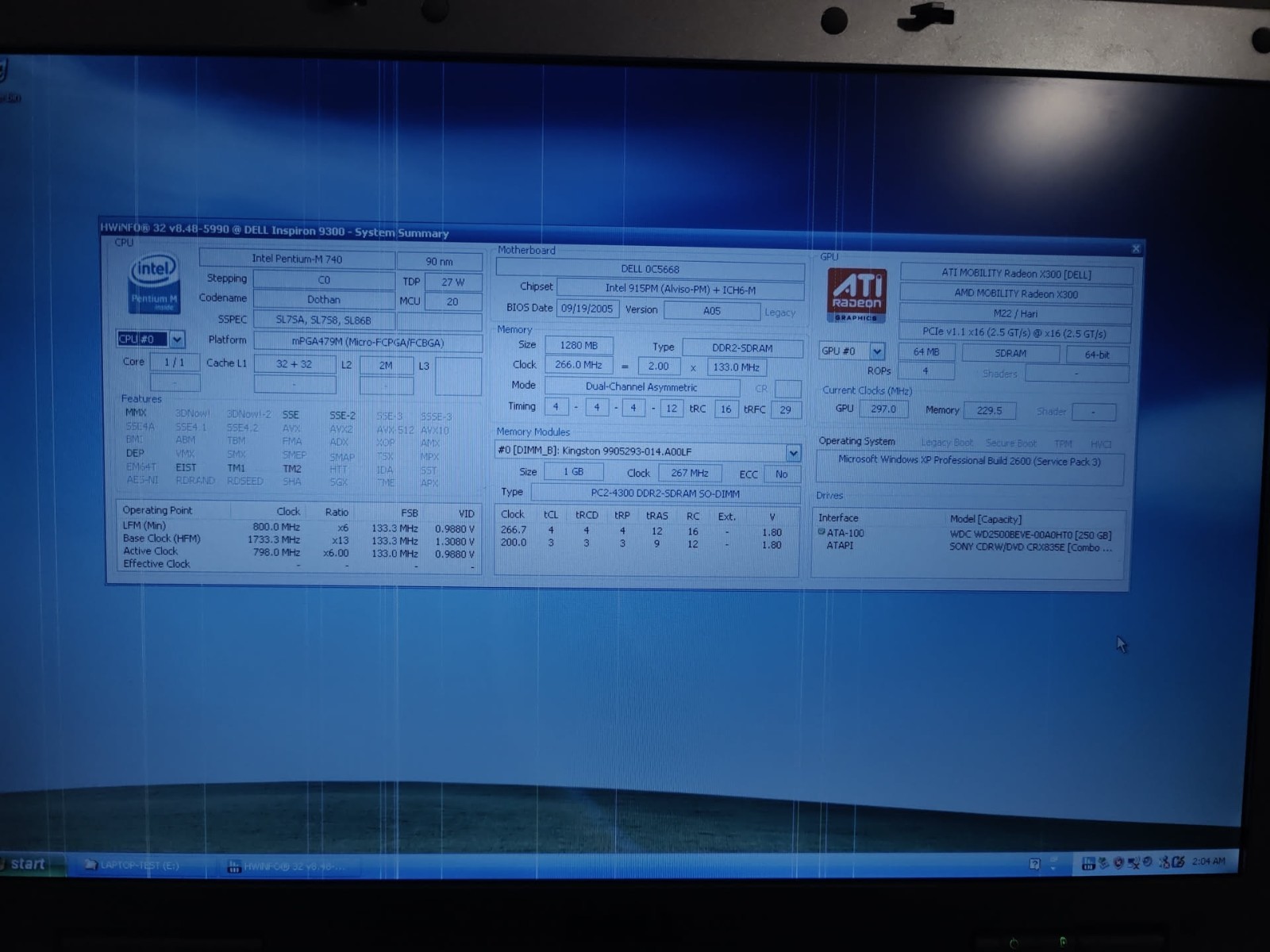Click the BIOS Version value A05

coord(712,311)
